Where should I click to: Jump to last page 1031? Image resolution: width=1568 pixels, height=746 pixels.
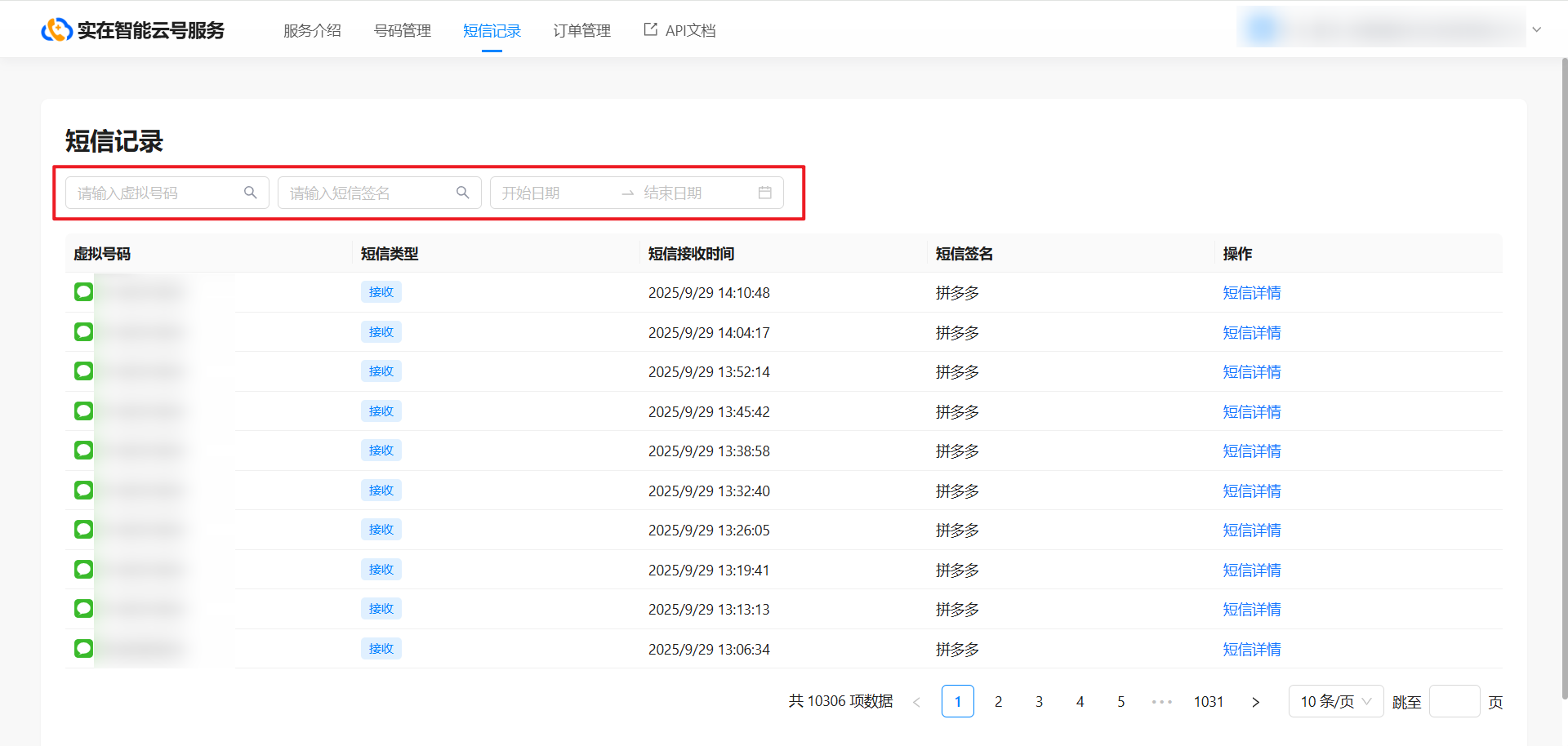1208,702
